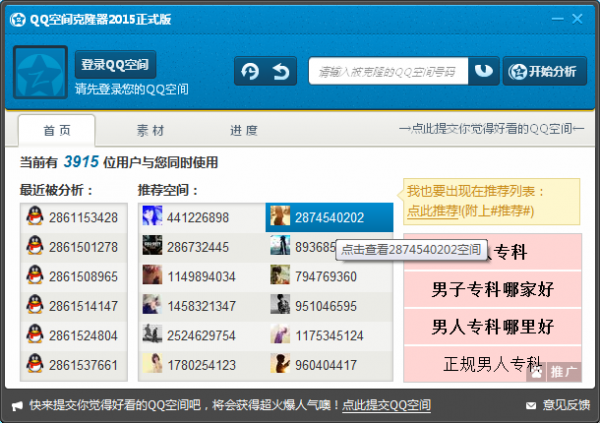Click avatar thumbnail of 286732445
The height and width of the screenshot is (423, 600).
152,245
